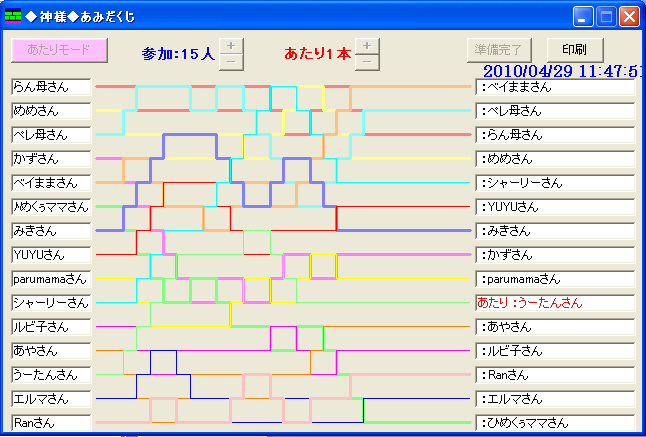Click the red あたり :うーたんさん result
Image resolution: width=646 pixels, height=437 pixels.
coord(555,303)
